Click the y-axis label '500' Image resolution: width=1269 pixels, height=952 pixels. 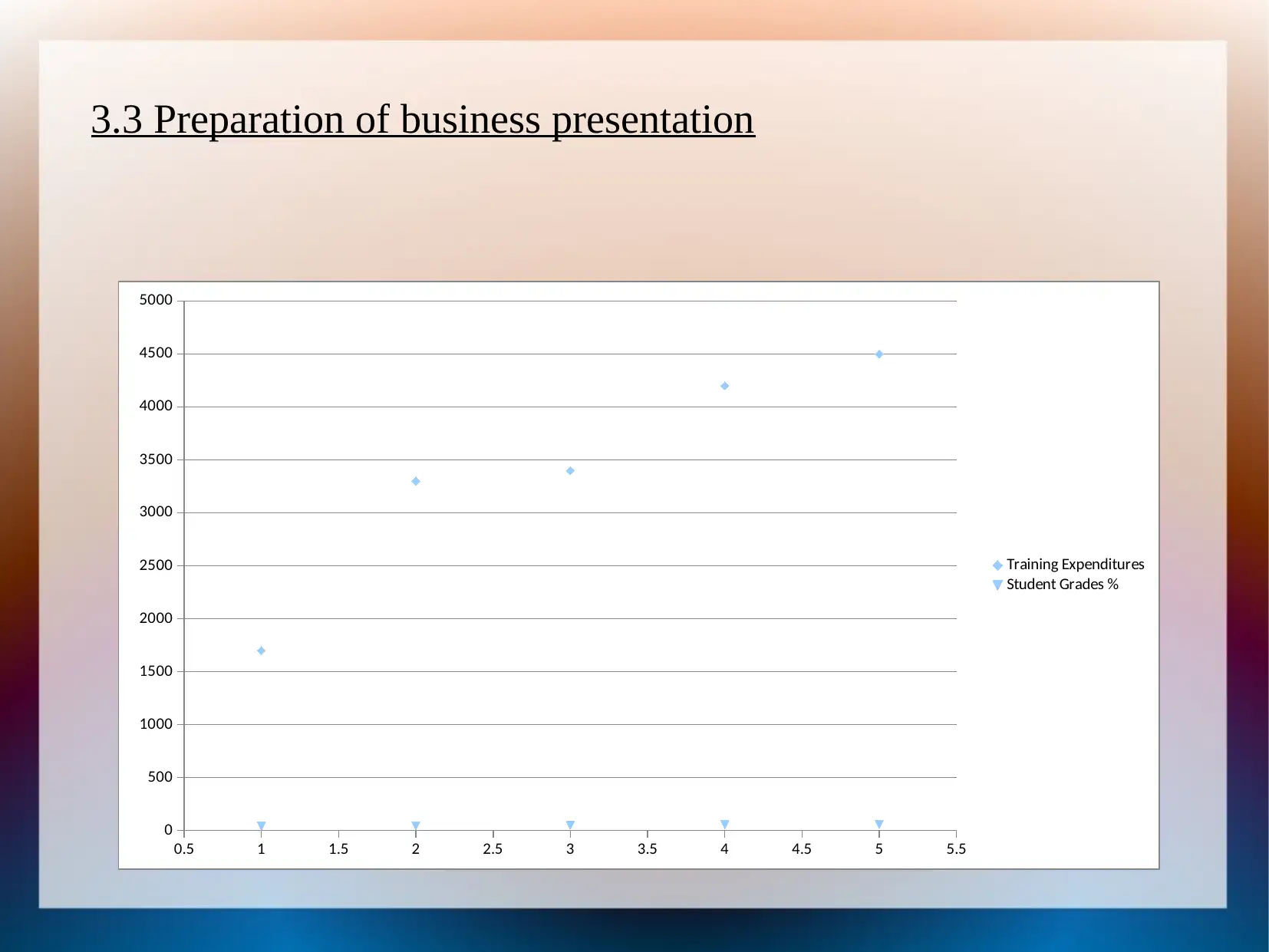pos(160,777)
